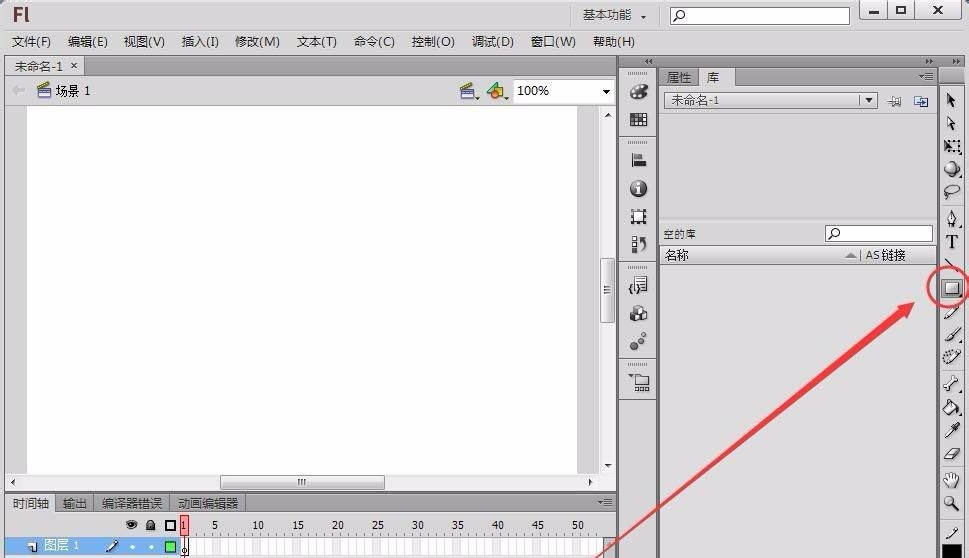Select the Lasso tool
This screenshot has width=969, height=558.
pos(952,193)
